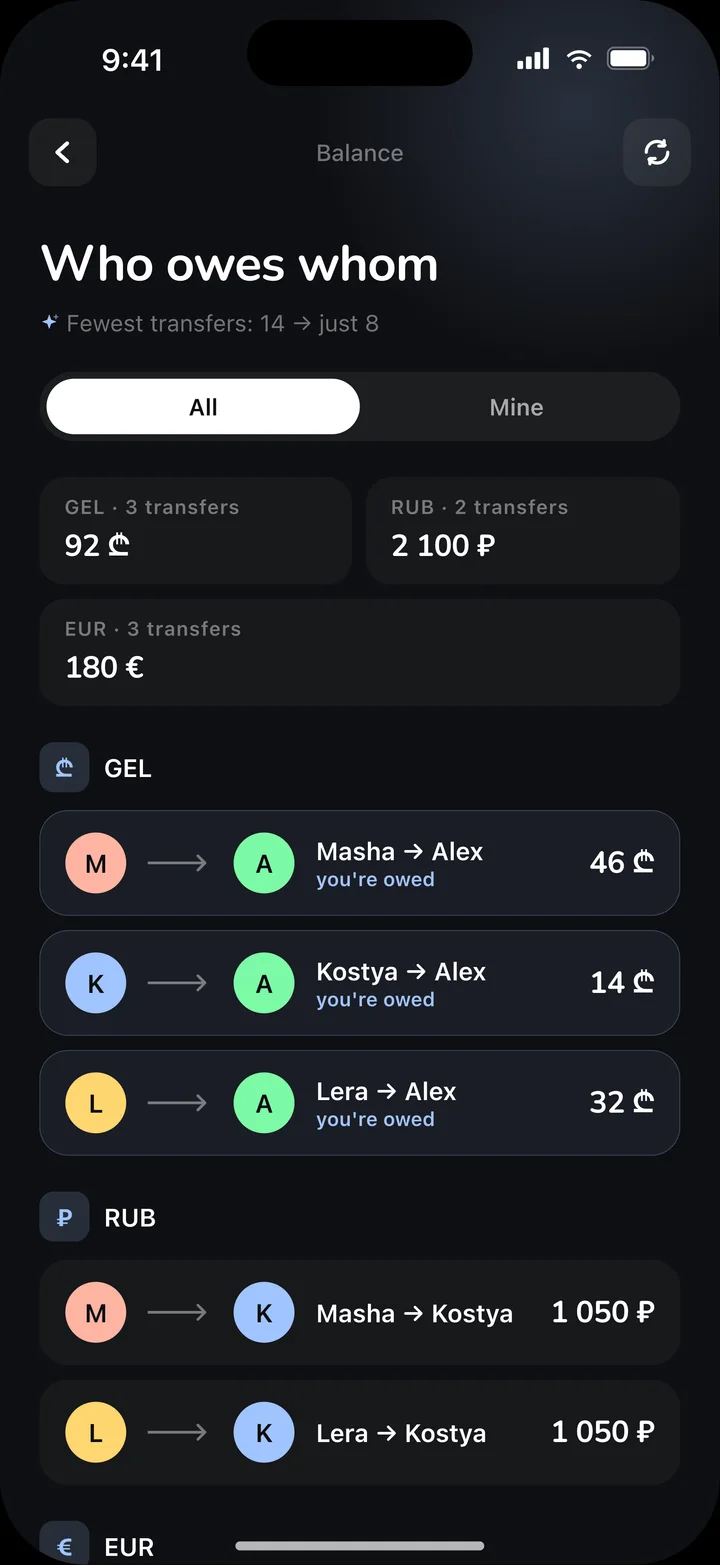
Task: Tap the EUR euro section icon
Action: [x=65, y=1543]
